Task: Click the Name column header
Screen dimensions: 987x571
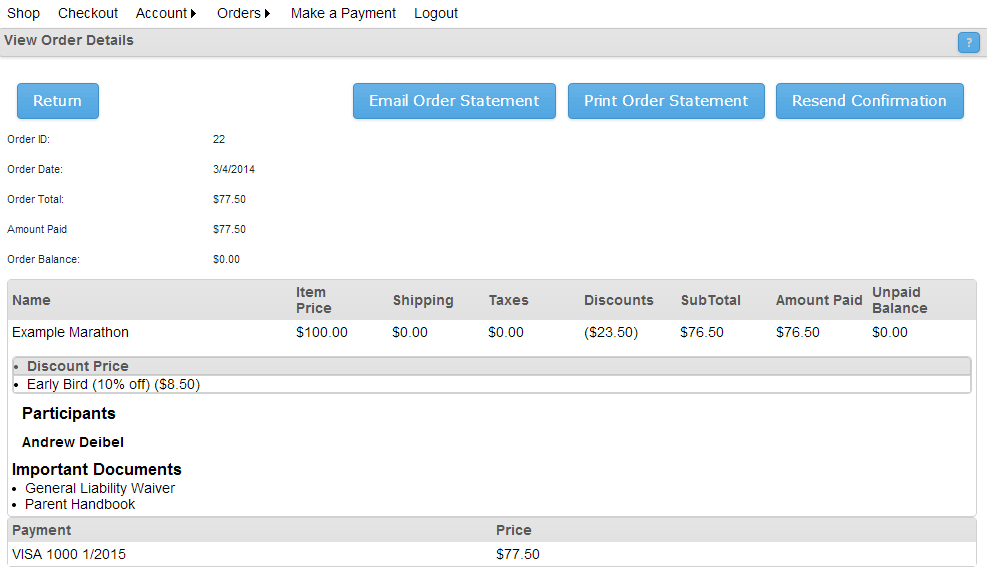Action: pyautogui.click(x=31, y=300)
